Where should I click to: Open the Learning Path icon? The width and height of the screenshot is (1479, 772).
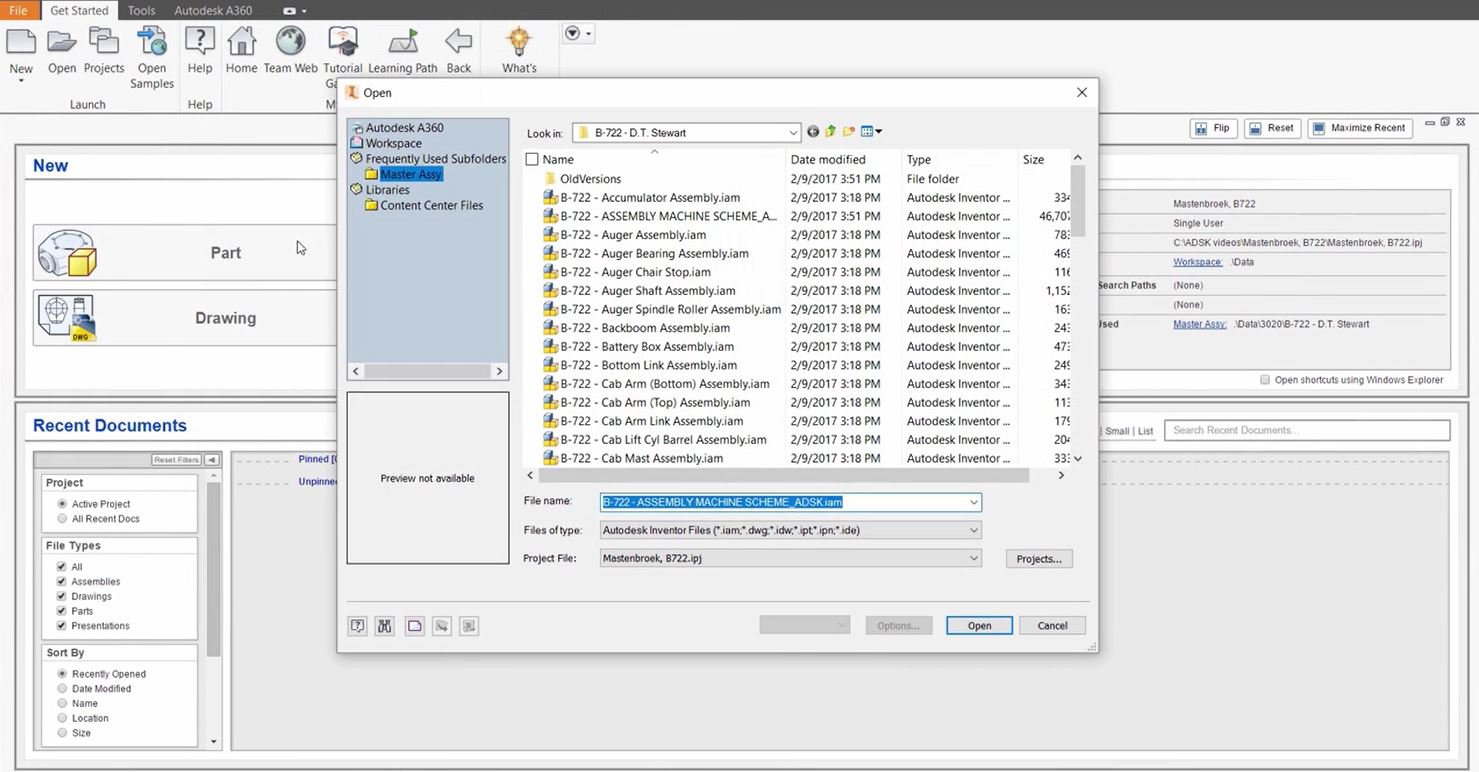(403, 42)
